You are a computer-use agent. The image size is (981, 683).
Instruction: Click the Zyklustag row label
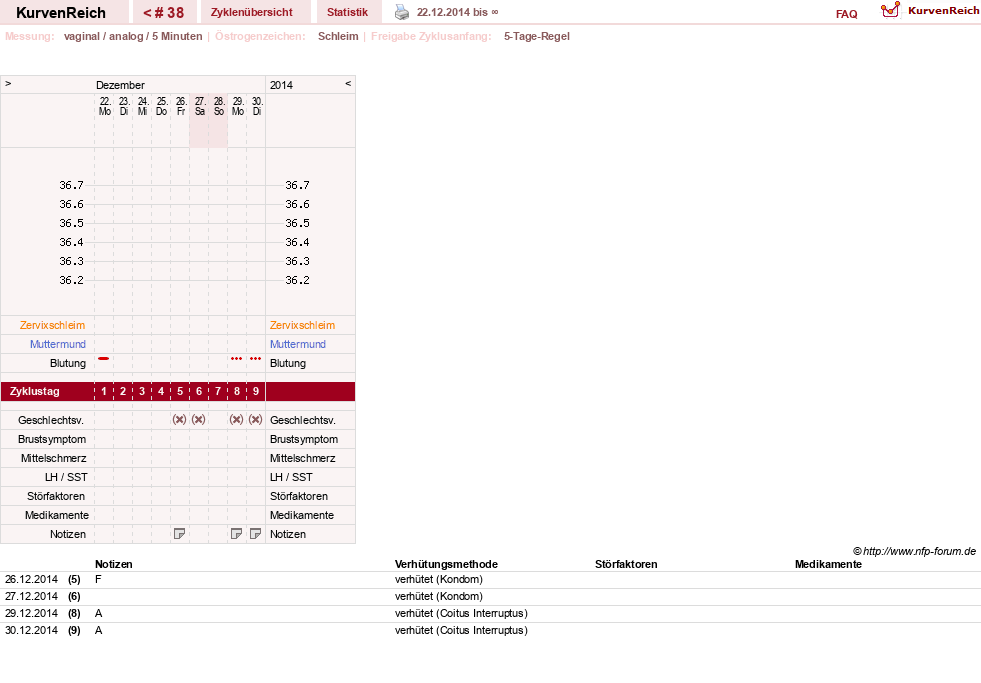click(34, 392)
